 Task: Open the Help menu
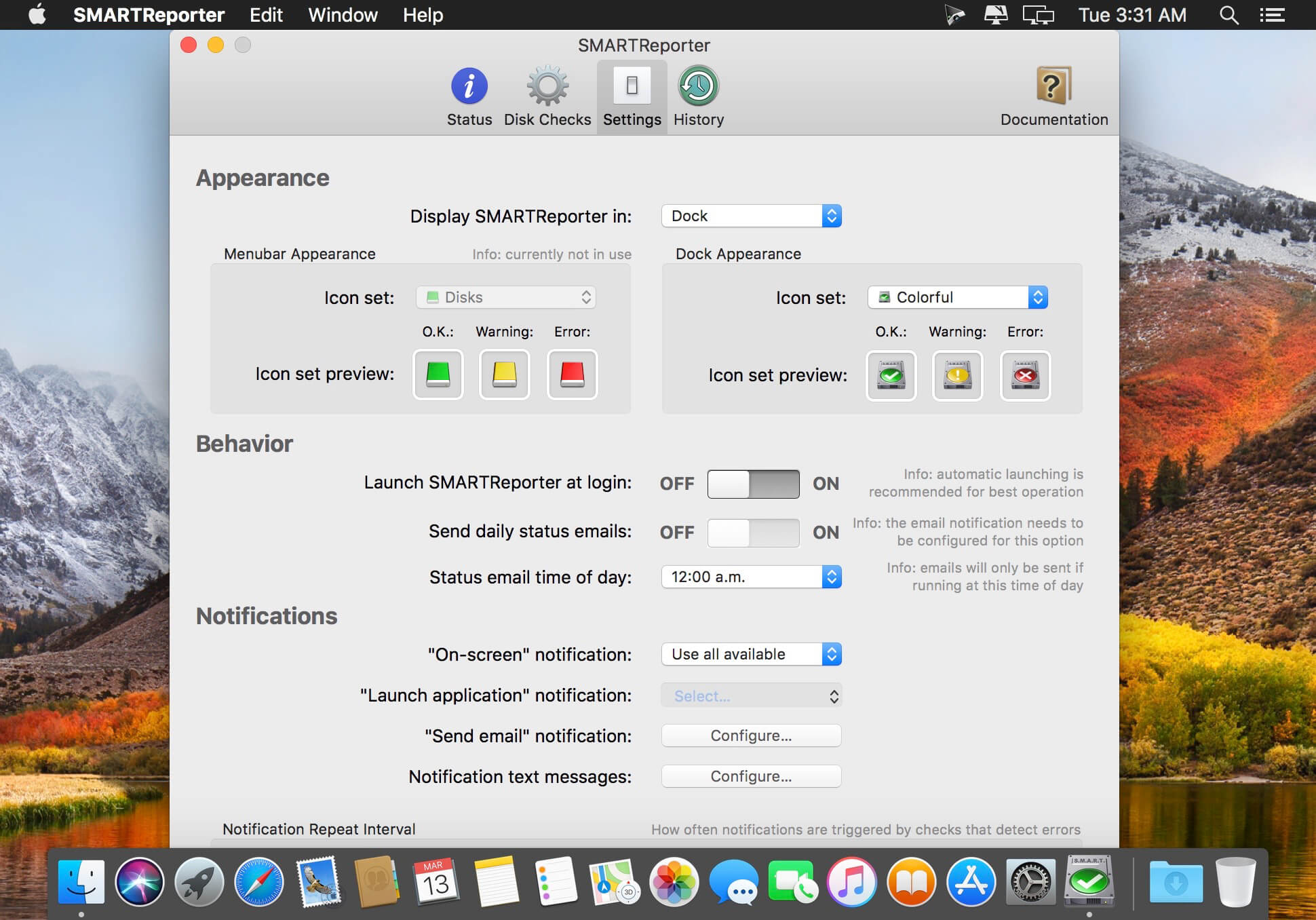(x=423, y=15)
